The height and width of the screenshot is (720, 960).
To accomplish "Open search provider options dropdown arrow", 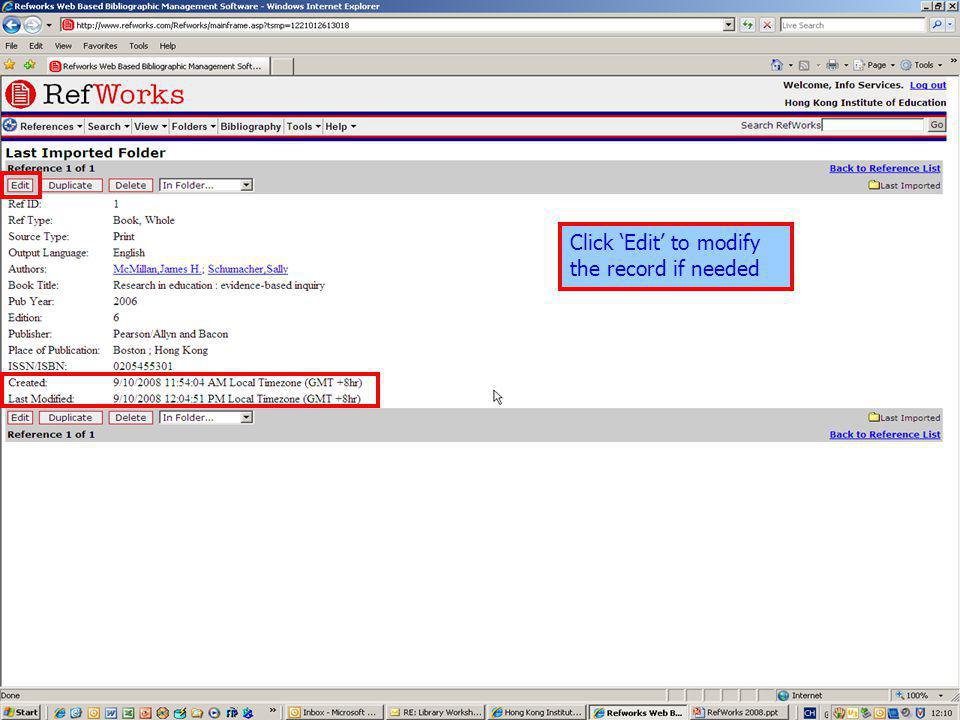I will [950, 25].
